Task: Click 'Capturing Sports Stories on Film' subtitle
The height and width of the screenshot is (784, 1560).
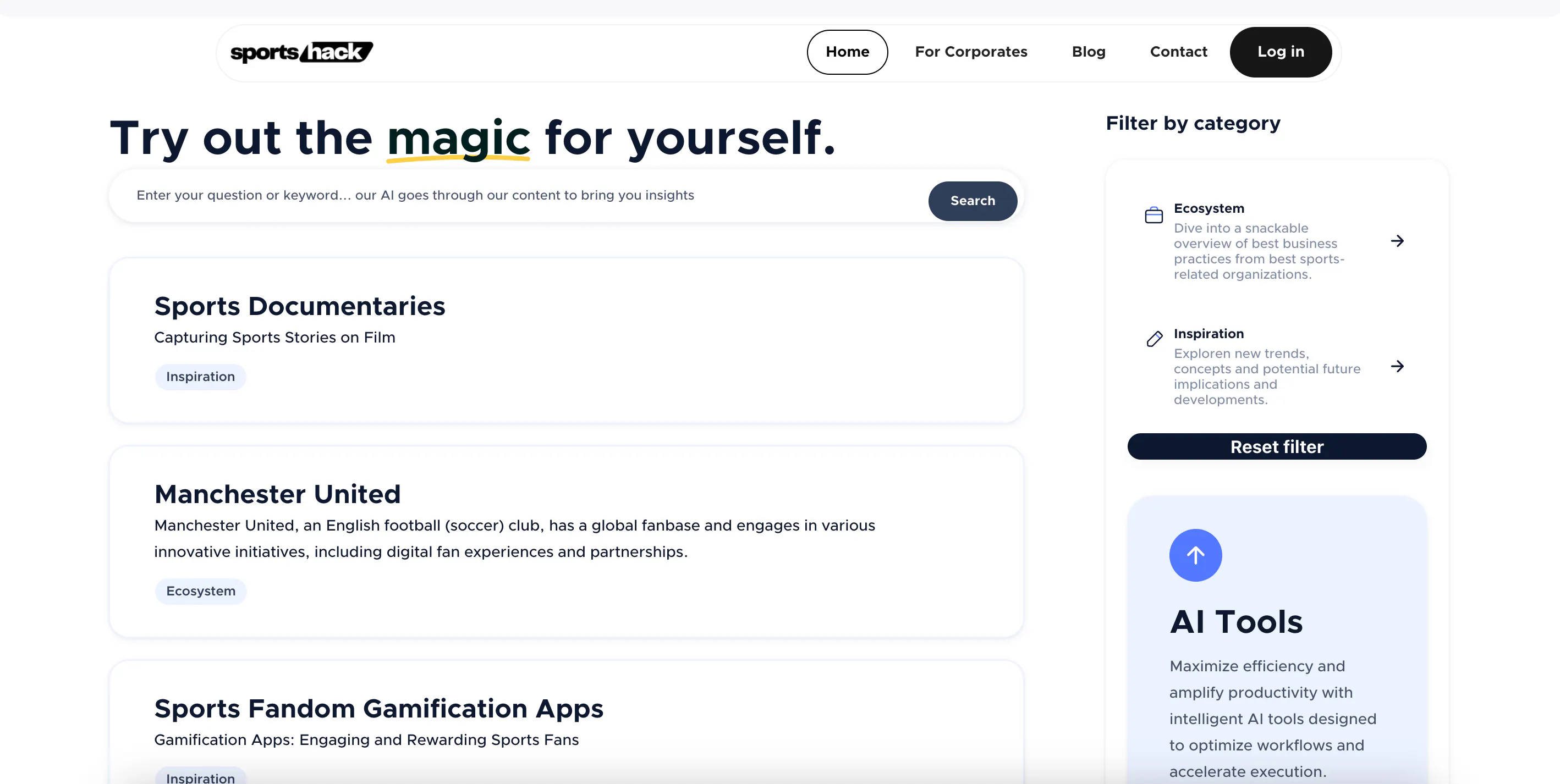Action: pyautogui.click(x=274, y=337)
